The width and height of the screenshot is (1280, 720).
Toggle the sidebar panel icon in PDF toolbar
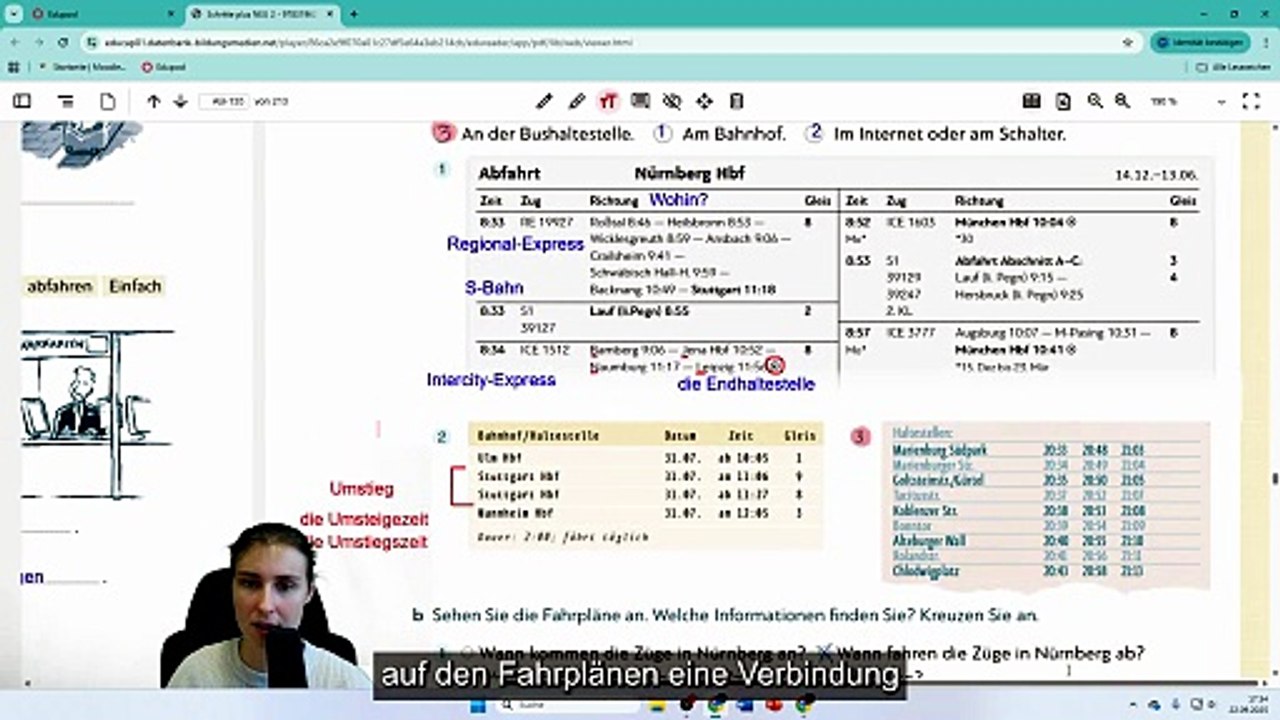click(21, 101)
